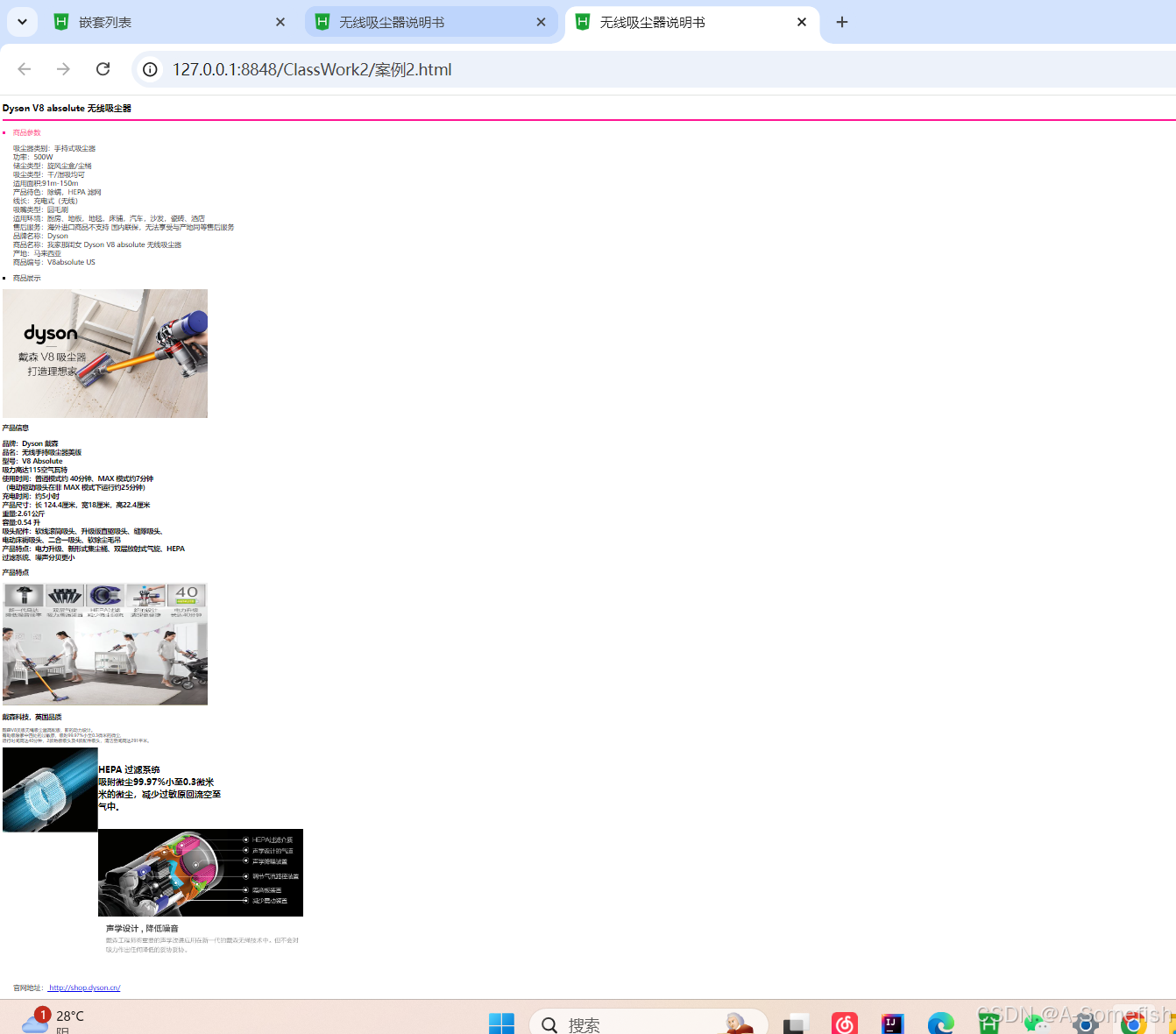Image resolution: width=1176 pixels, height=1034 pixels.
Task: Click the 产地：马来西亚 line
Action: (37, 253)
